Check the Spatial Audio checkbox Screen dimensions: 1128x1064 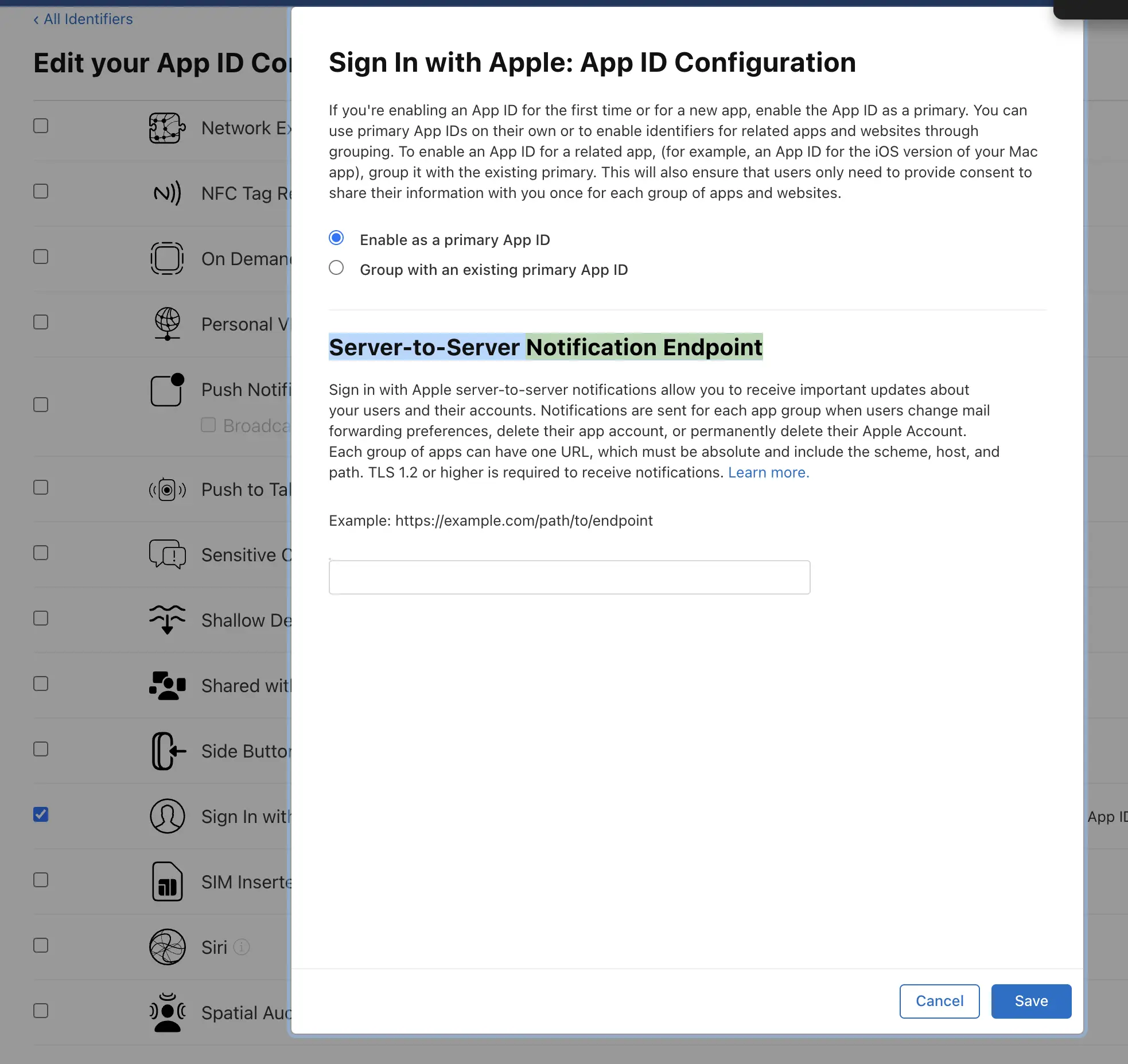click(x=41, y=1011)
